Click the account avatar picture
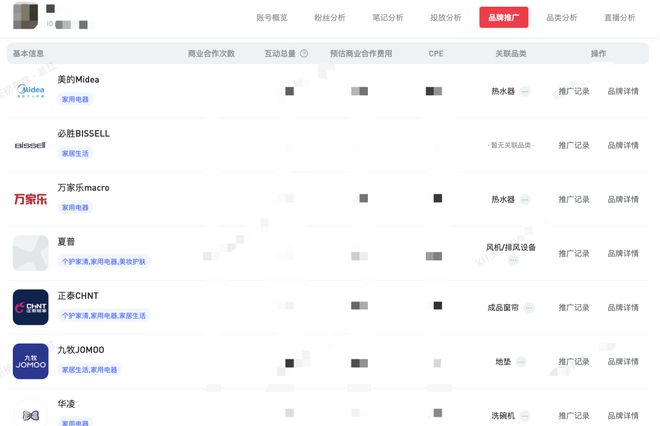 tap(26, 16)
